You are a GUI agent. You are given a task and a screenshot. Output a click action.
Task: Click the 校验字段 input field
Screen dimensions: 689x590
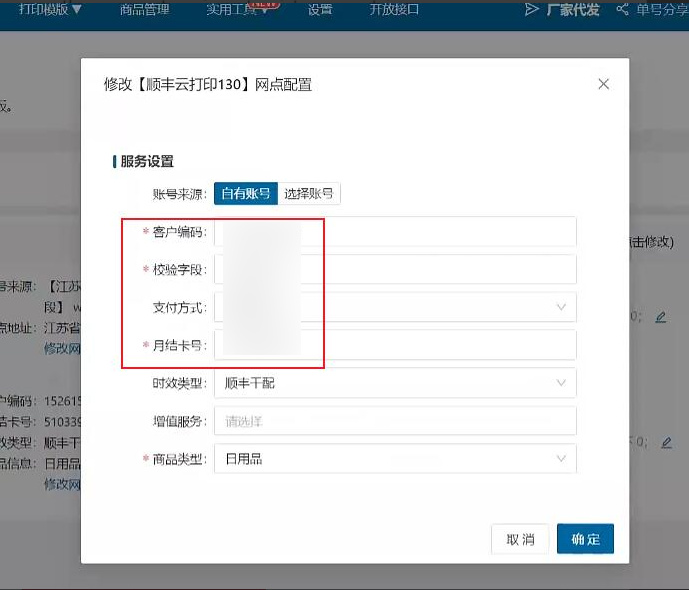395,269
